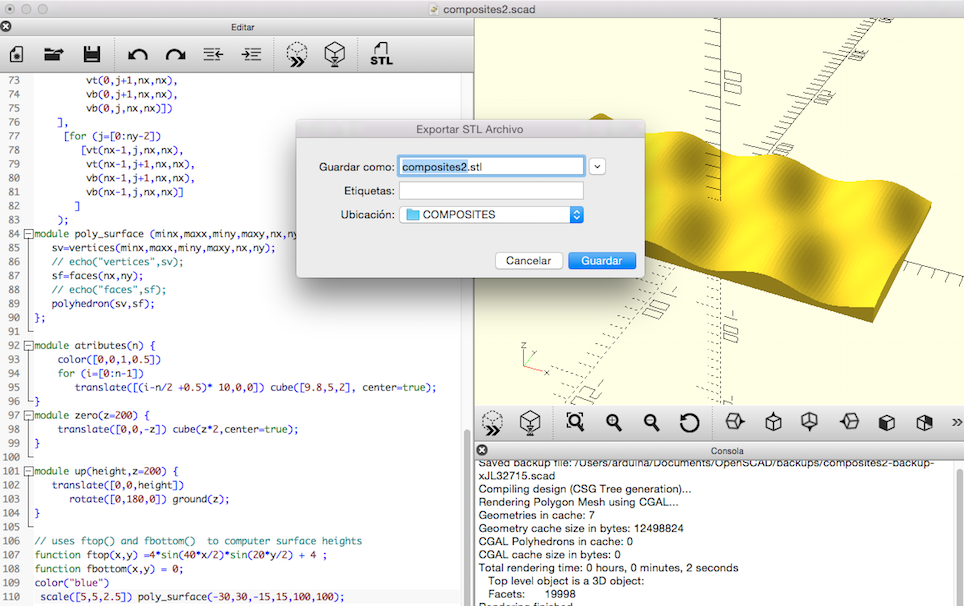This screenshot has height=606, width=964.
Task: Collapse the module poly_surface code block
Action: [28, 234]
